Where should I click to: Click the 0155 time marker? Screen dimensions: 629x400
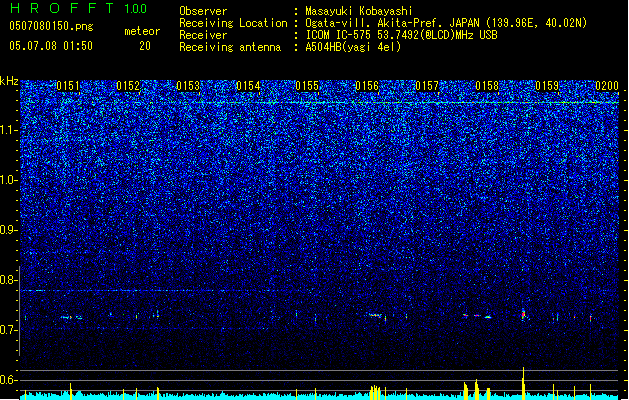pyautogui.click(x=307, y=86)
